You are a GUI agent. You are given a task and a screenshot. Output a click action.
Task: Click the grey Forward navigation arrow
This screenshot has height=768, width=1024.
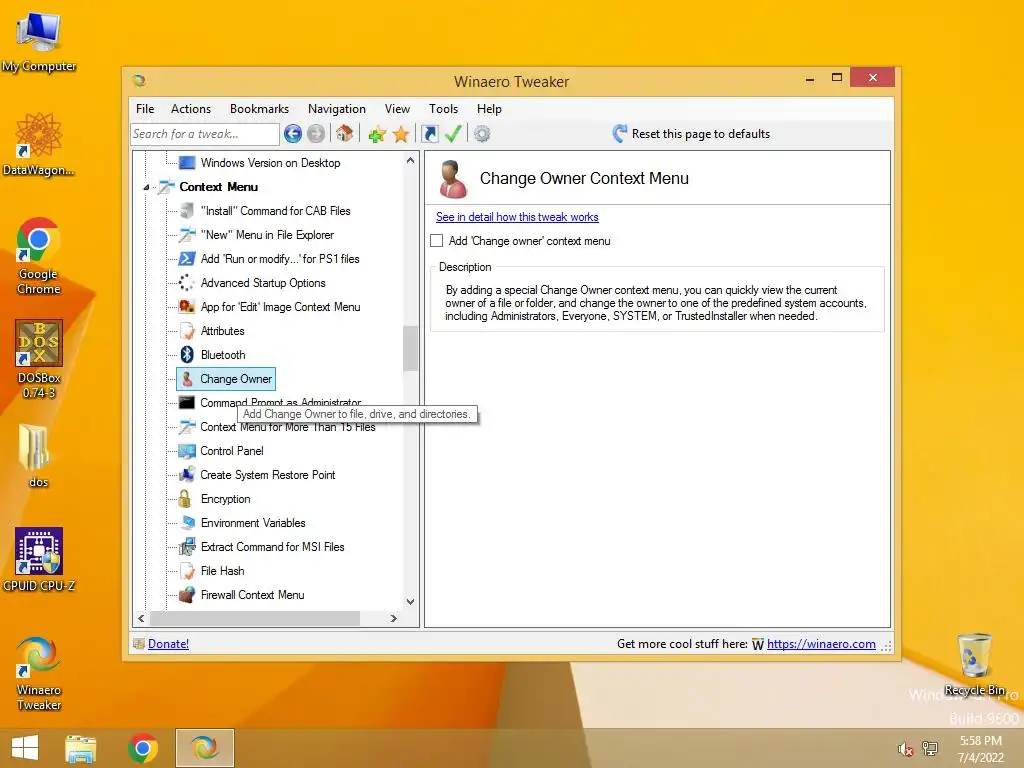click(x=316, y=134)
